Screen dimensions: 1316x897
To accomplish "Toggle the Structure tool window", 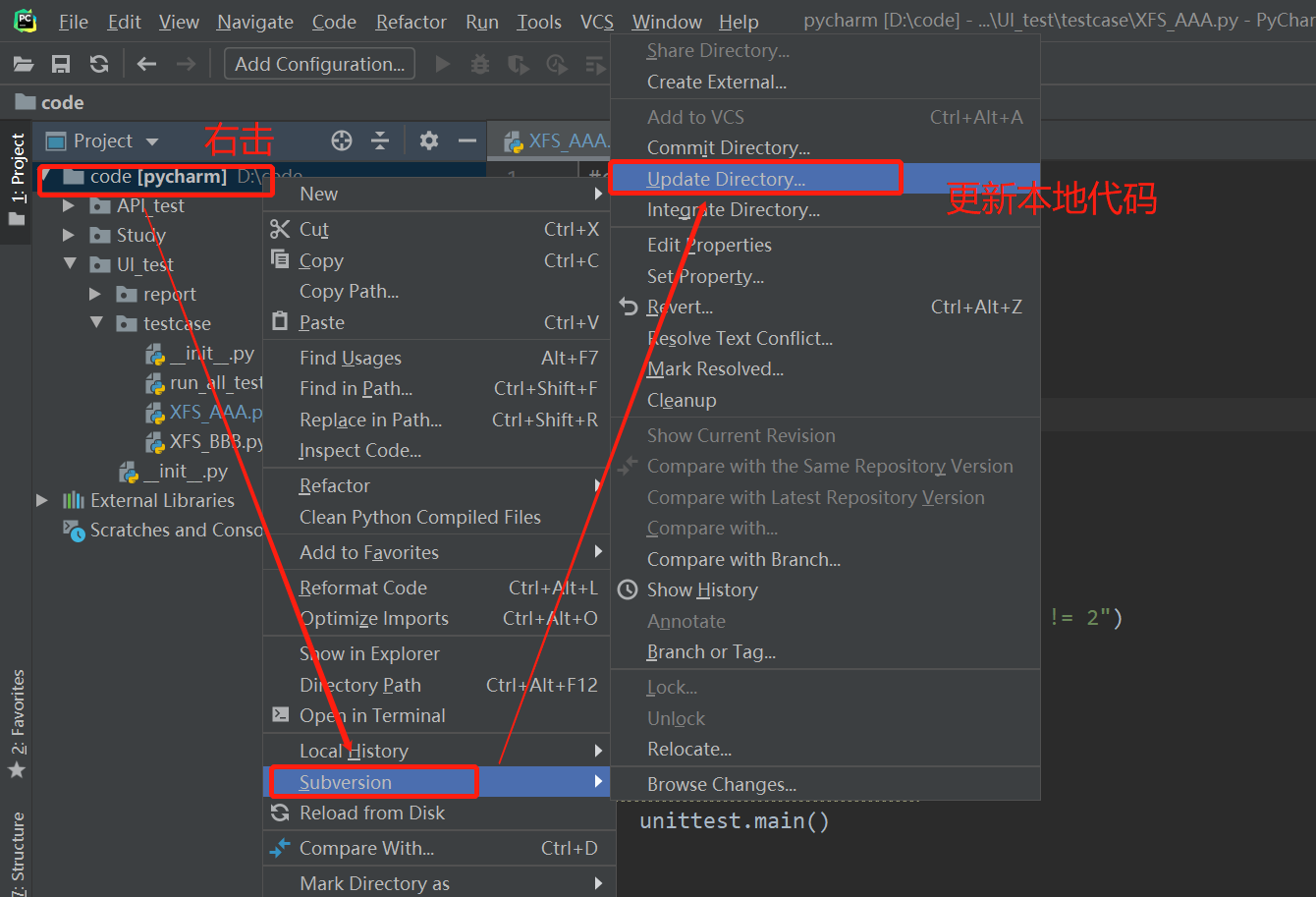I will [16, 851].
